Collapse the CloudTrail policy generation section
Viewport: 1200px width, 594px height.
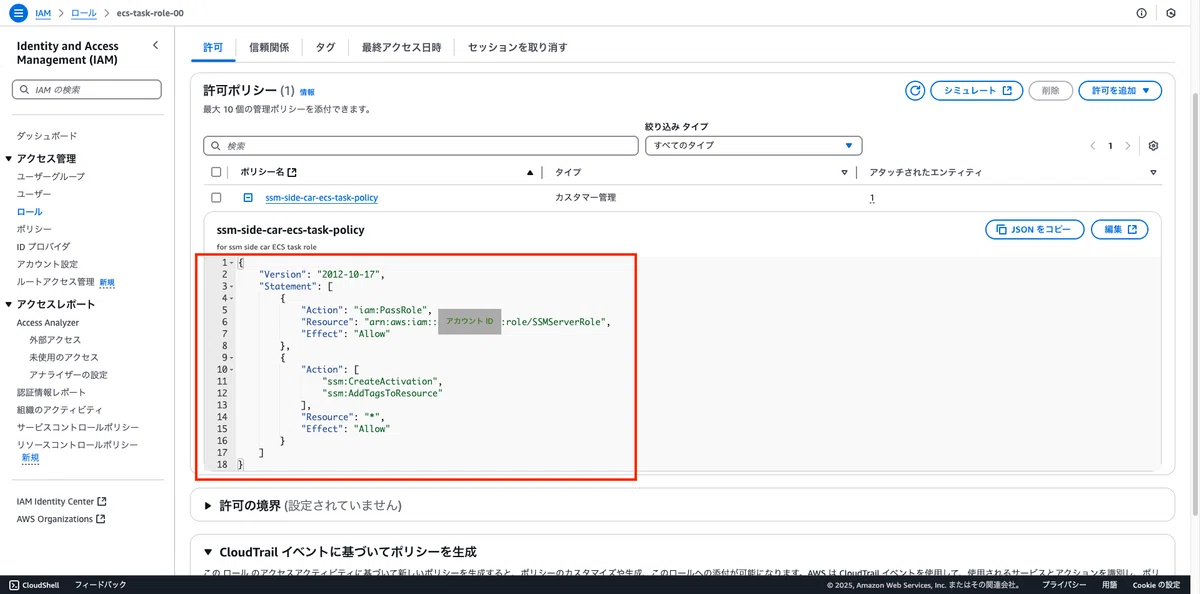pos(209,552)
